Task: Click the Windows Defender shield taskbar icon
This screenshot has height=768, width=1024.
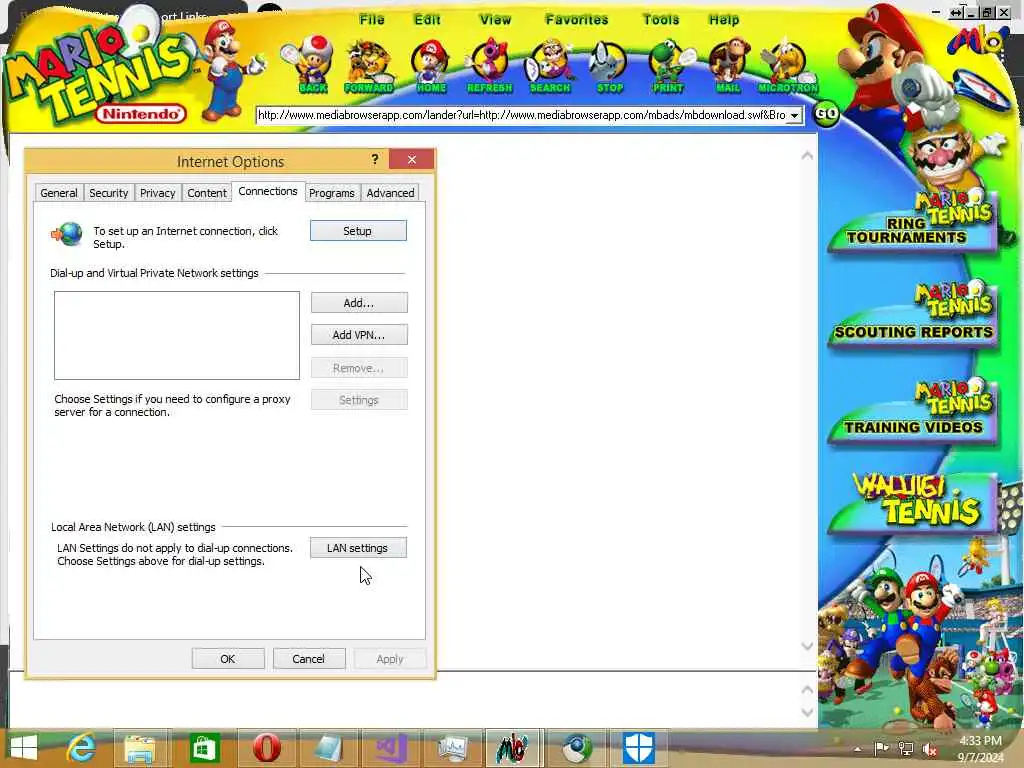Action: [x=638, y=748]
